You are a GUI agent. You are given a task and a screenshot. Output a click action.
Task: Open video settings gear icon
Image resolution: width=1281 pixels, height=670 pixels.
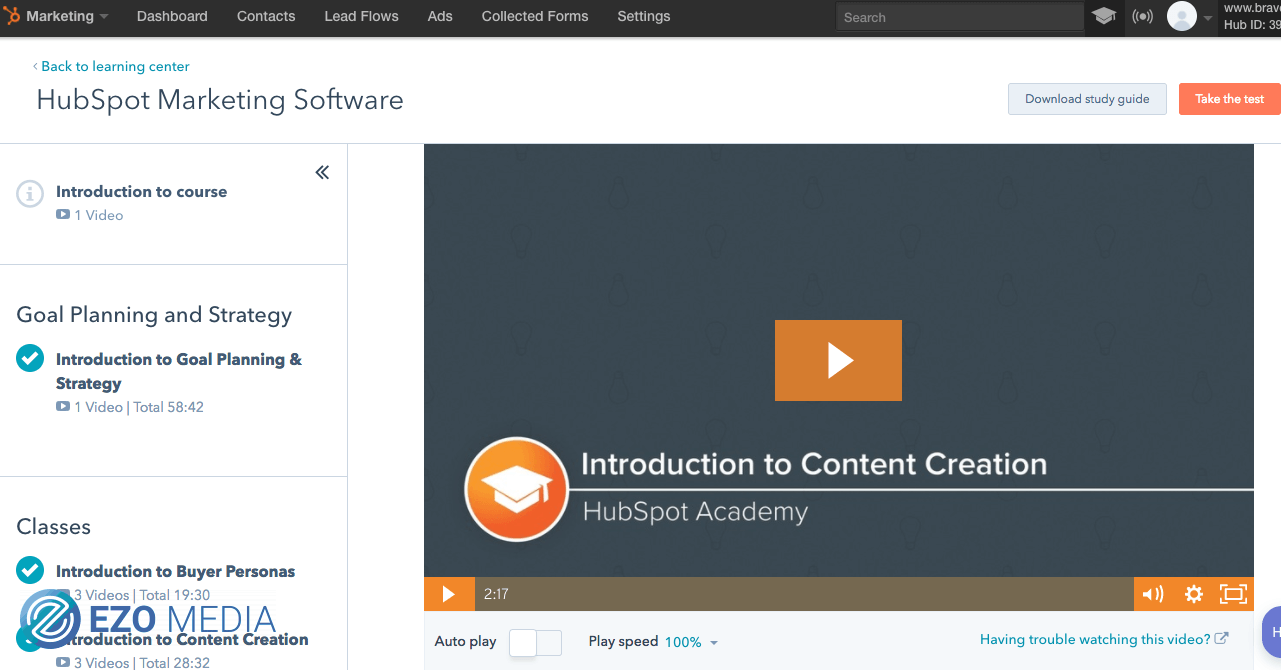click(1193, 594)
